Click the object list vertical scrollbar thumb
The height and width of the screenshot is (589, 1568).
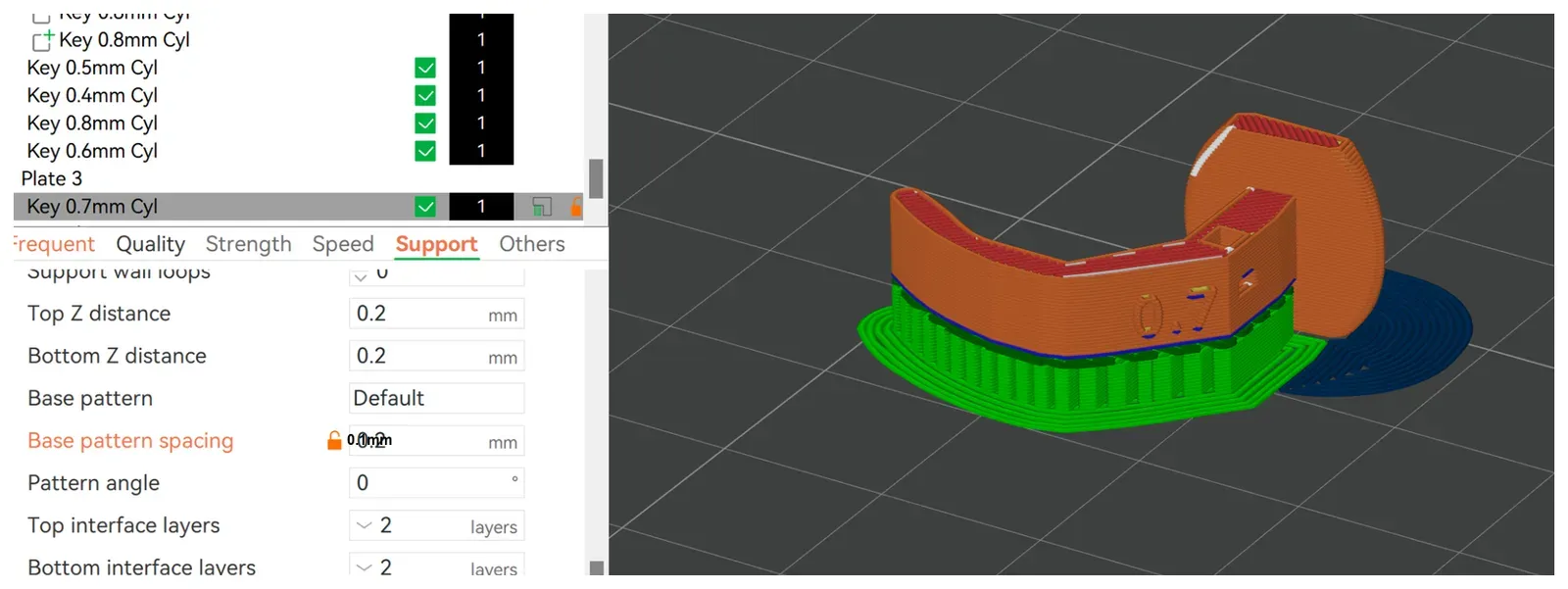(596, 178)
